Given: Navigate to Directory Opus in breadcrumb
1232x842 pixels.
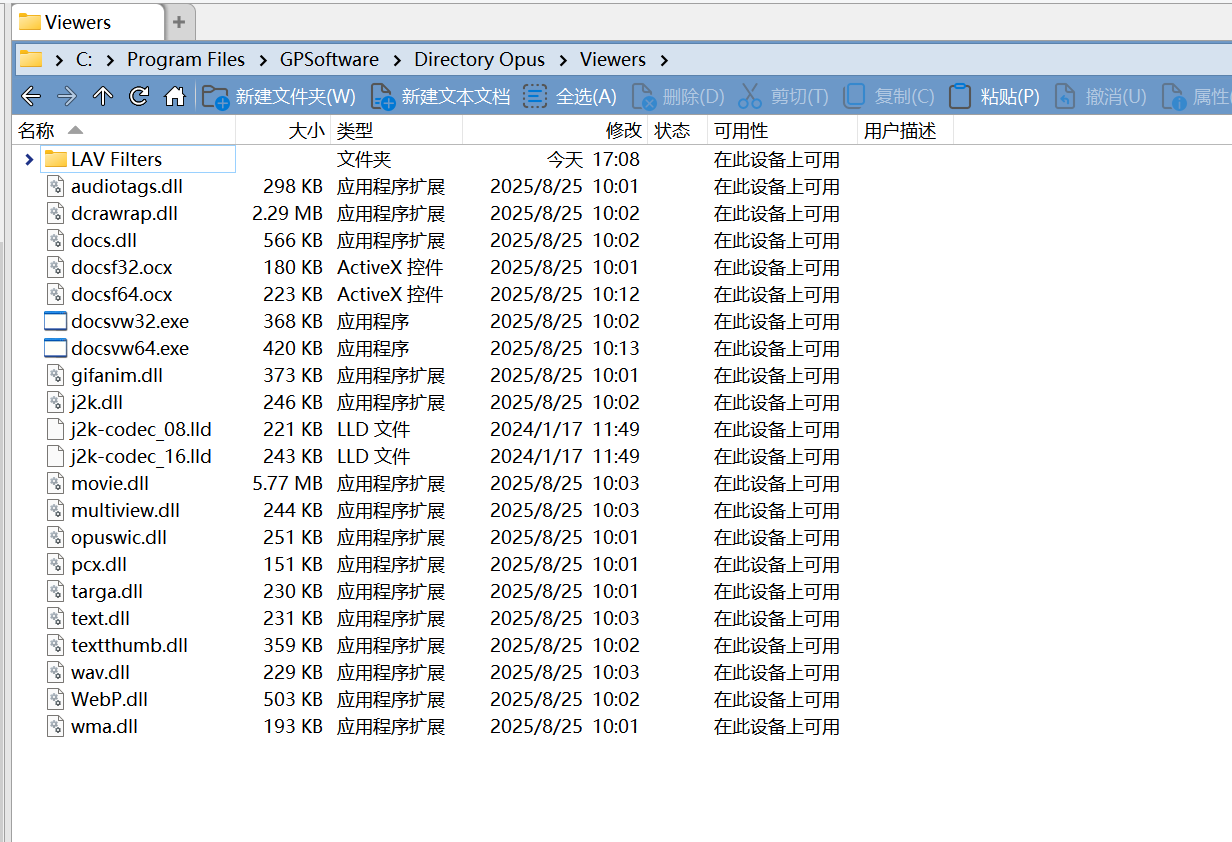Looking at the screenshot, I should [479, 60].
